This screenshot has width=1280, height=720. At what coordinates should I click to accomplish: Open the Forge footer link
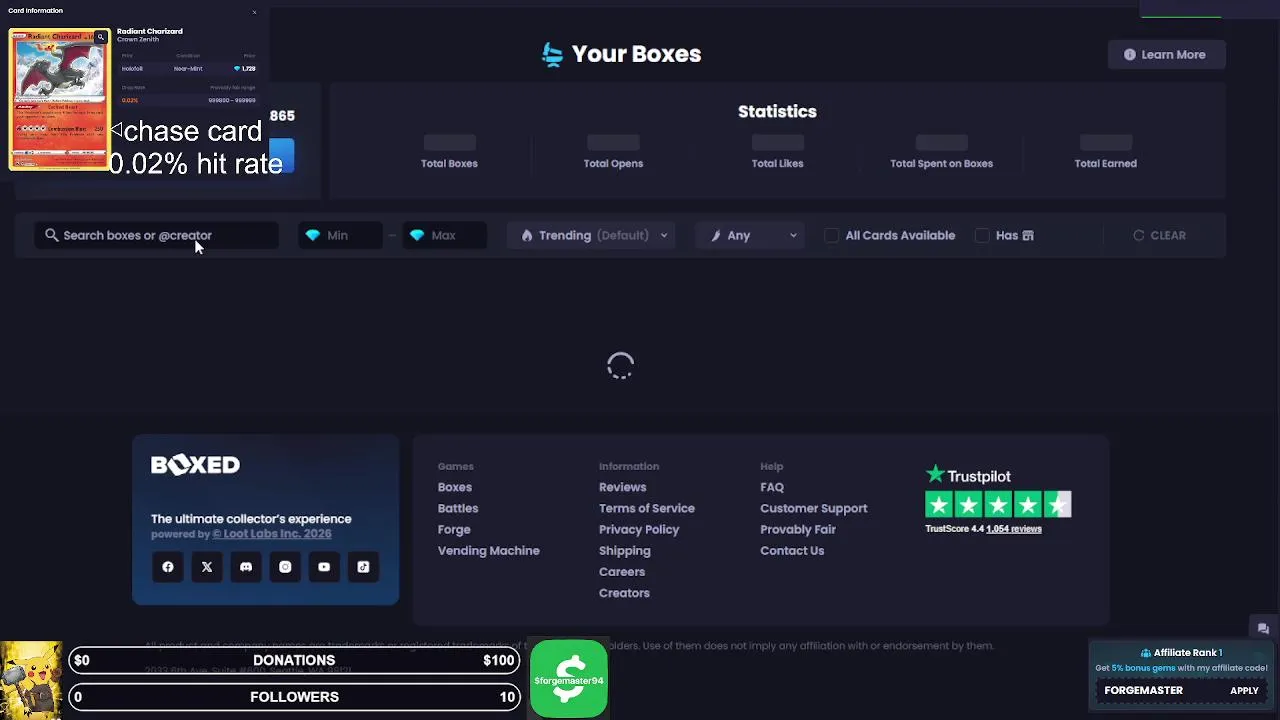point(454,530)
